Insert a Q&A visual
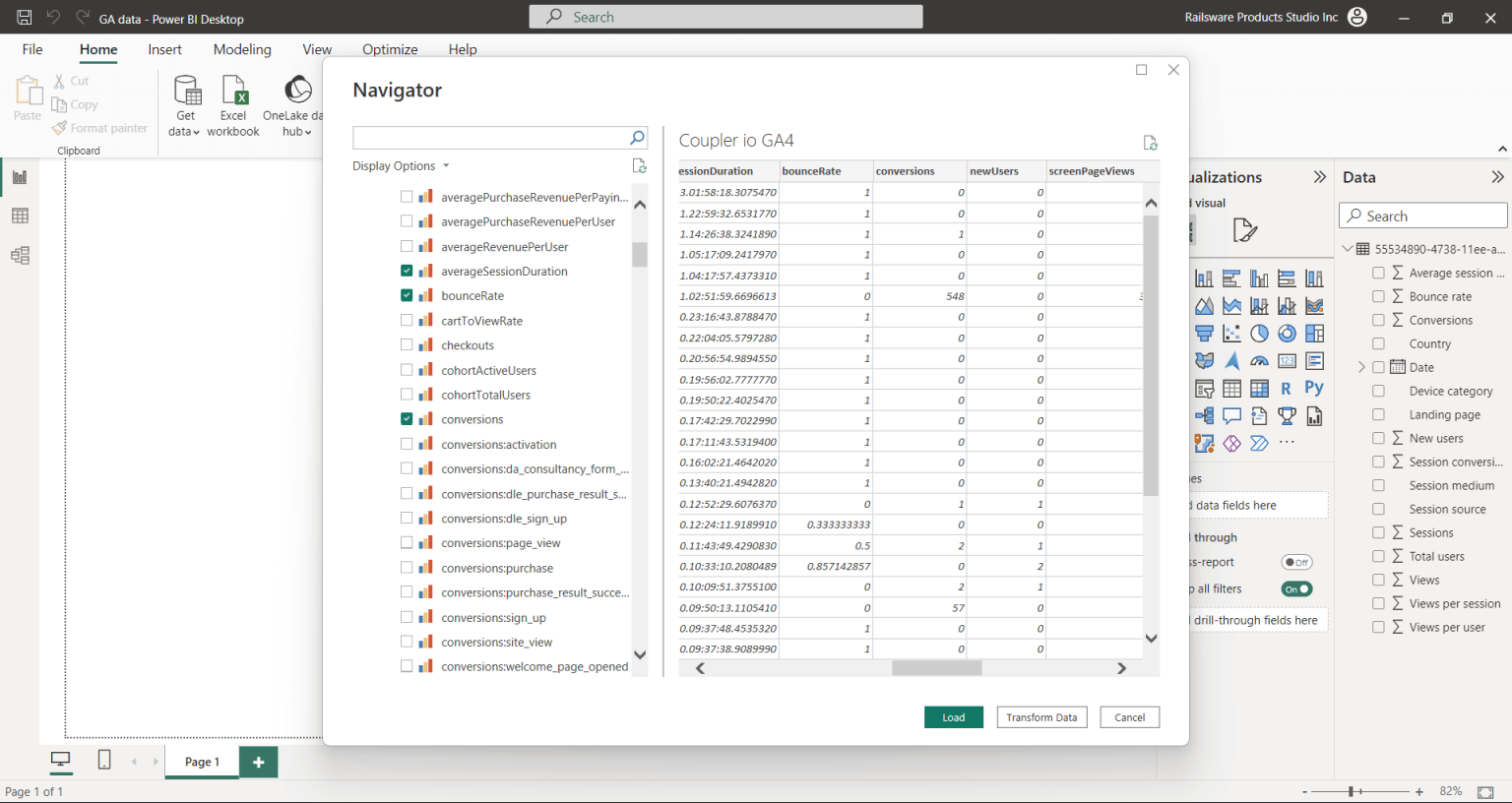This screenshot has height=803, width=1512. point(1231,415)
